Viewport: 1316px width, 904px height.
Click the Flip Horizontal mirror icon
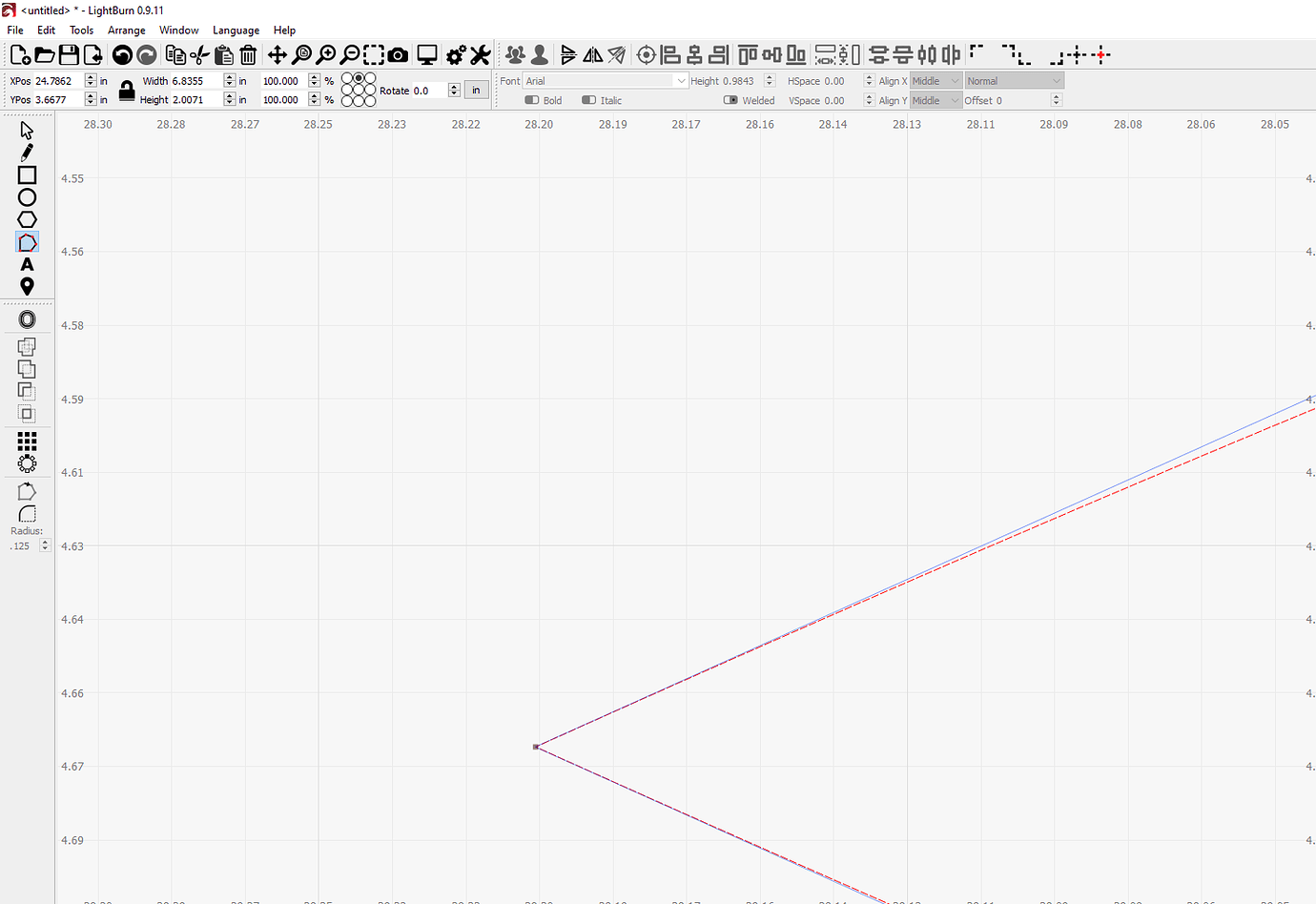(x=593, y=55)
